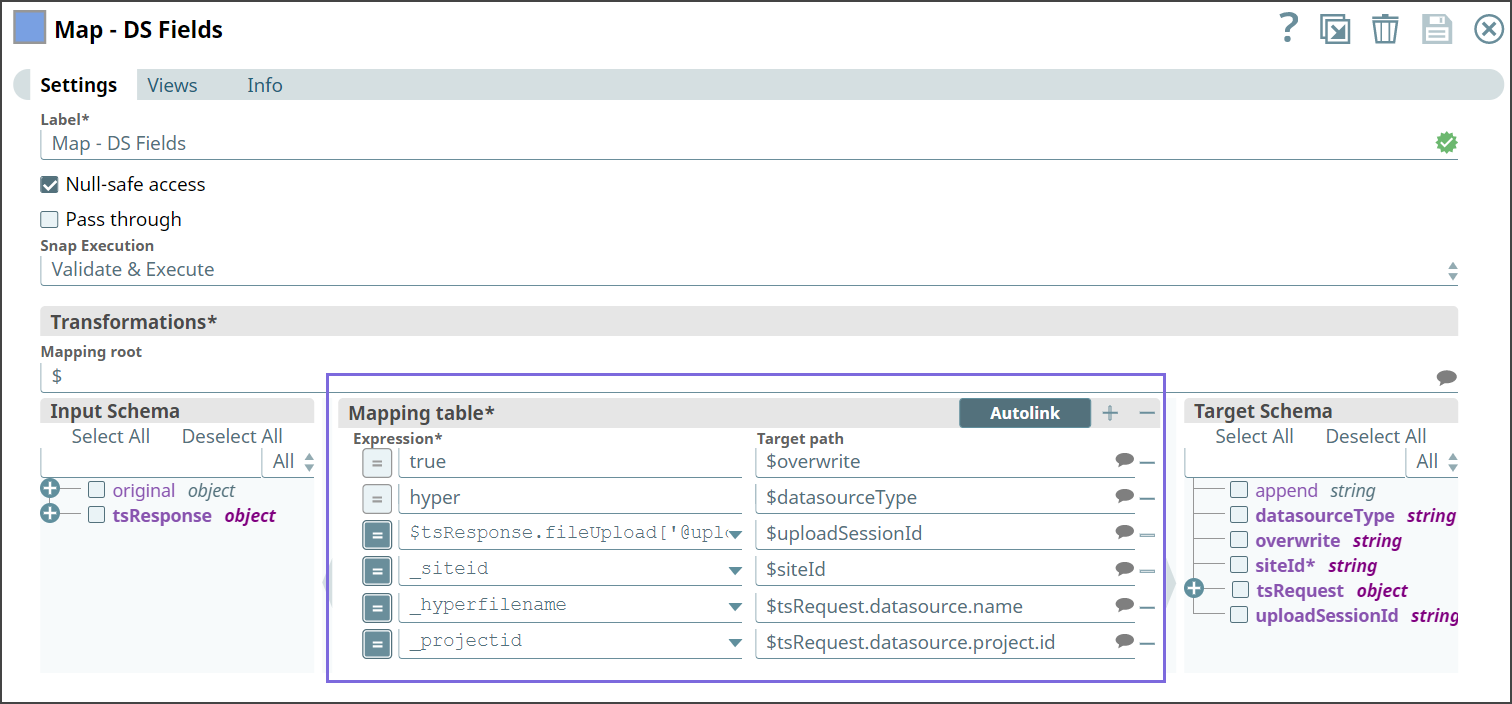Click the help question mark icon
Image resolution: width=1512 pixels, height=704 pixels.
point(1289,29)
